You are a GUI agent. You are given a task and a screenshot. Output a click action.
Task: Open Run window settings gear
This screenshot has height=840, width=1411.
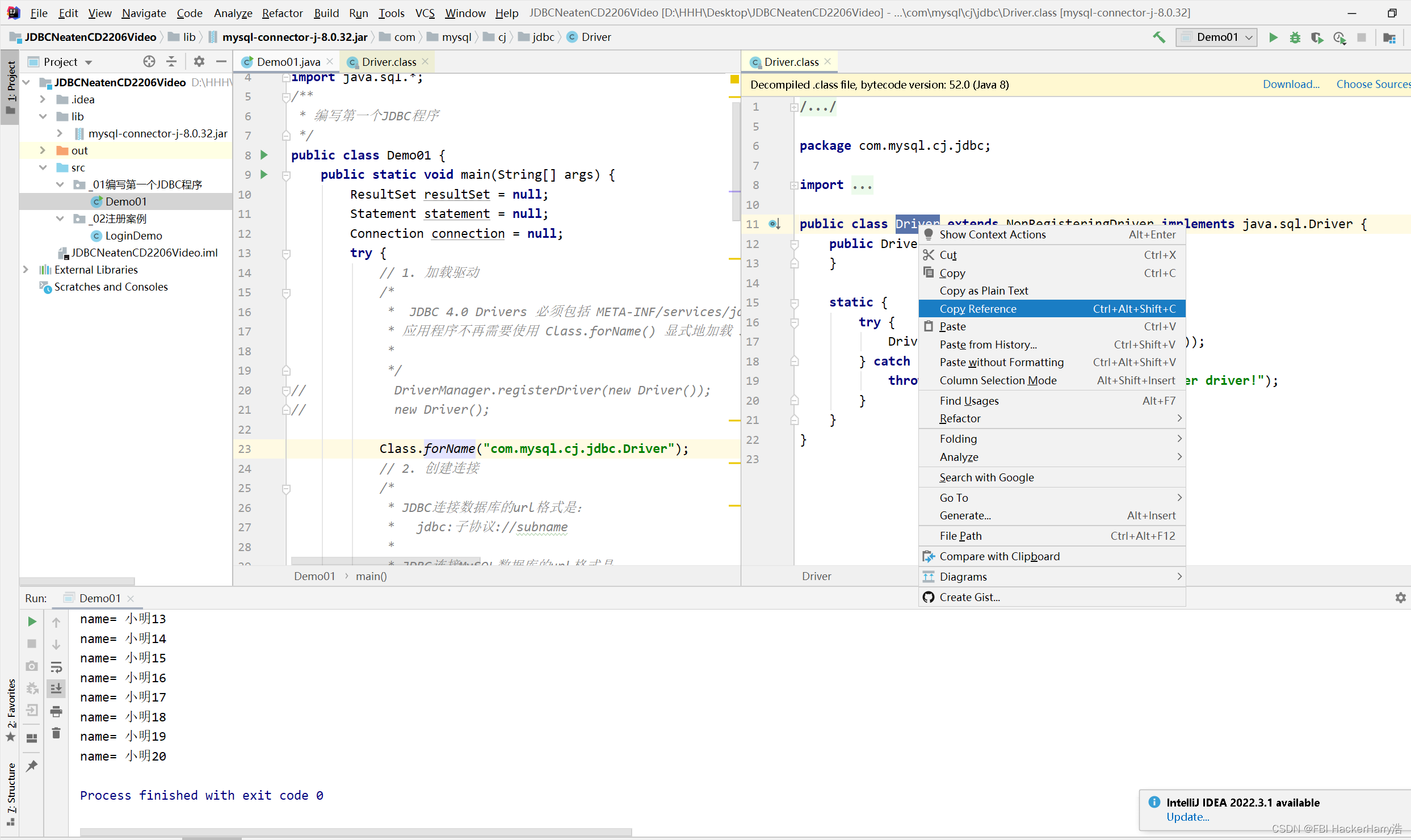(1400, 598)
